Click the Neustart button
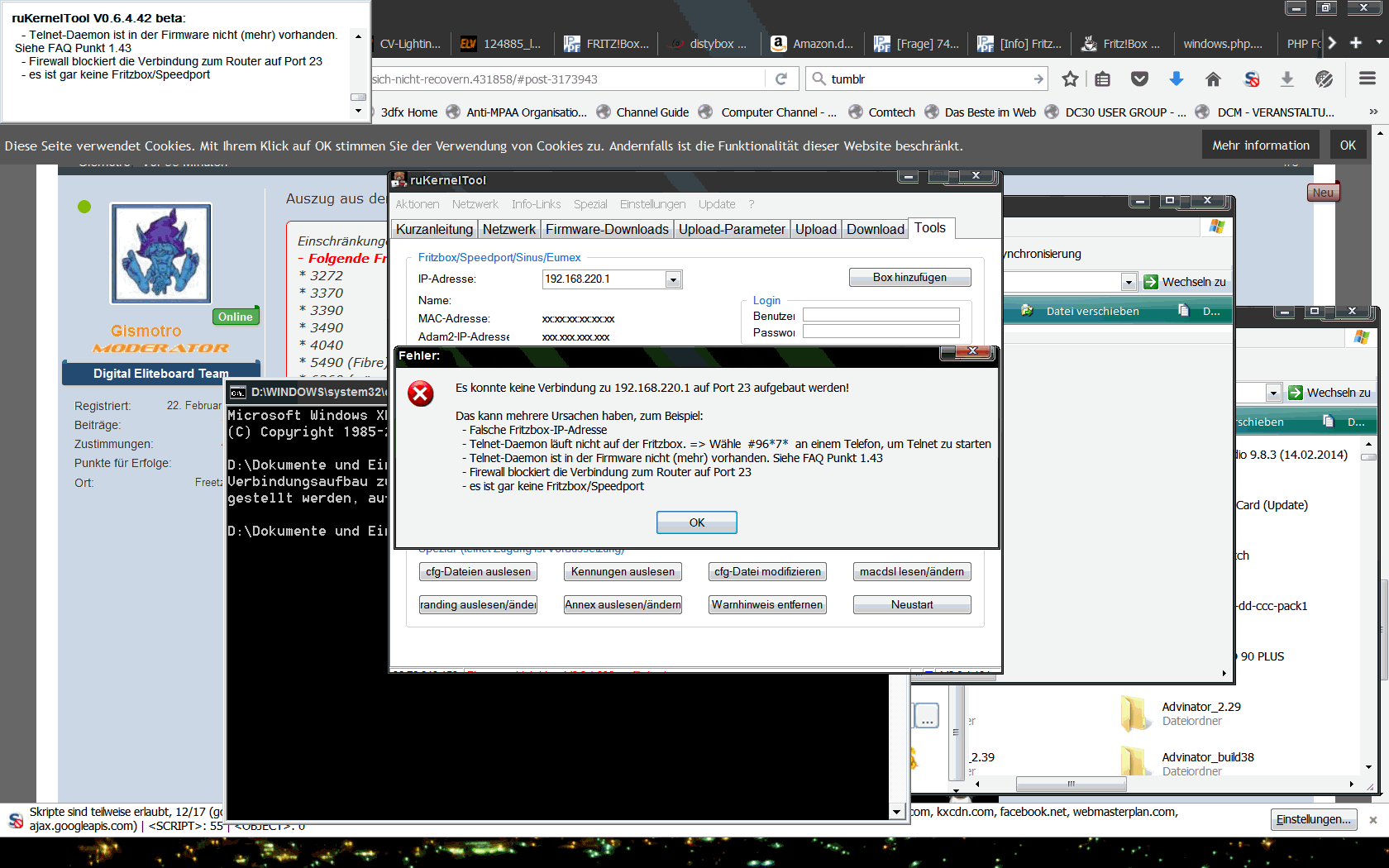 click(911, 605)
